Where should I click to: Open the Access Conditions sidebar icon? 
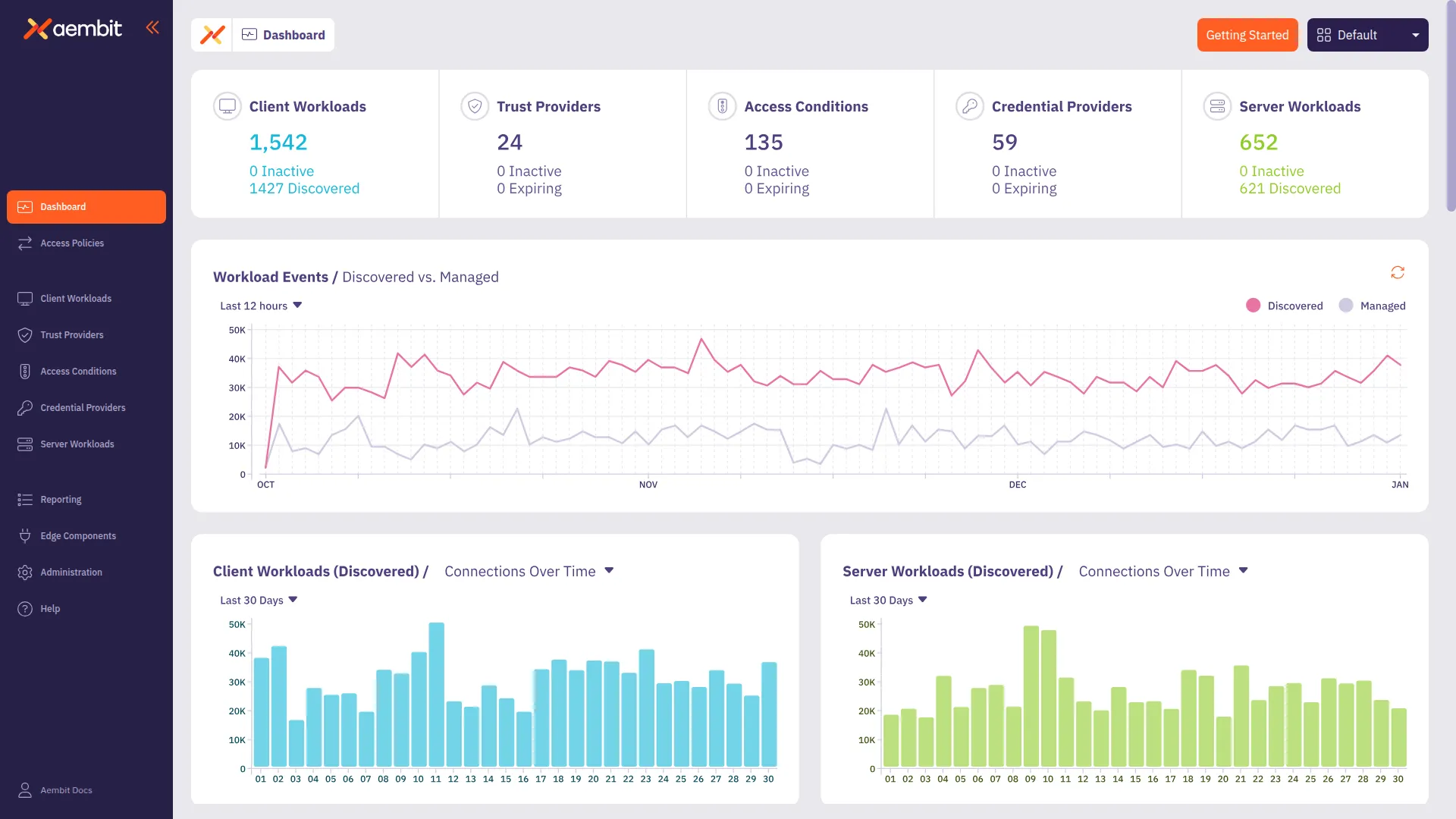(x=24, y=371)
